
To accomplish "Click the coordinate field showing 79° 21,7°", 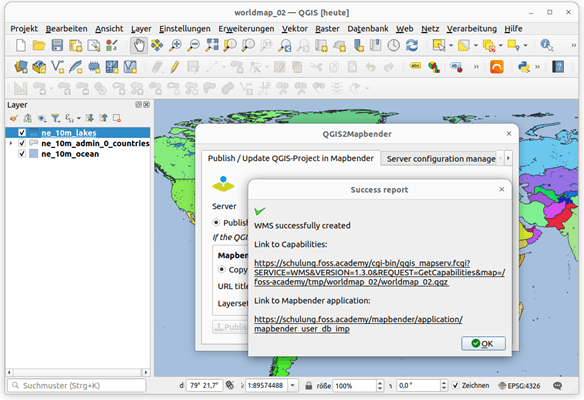I will [x=205, y=385].
